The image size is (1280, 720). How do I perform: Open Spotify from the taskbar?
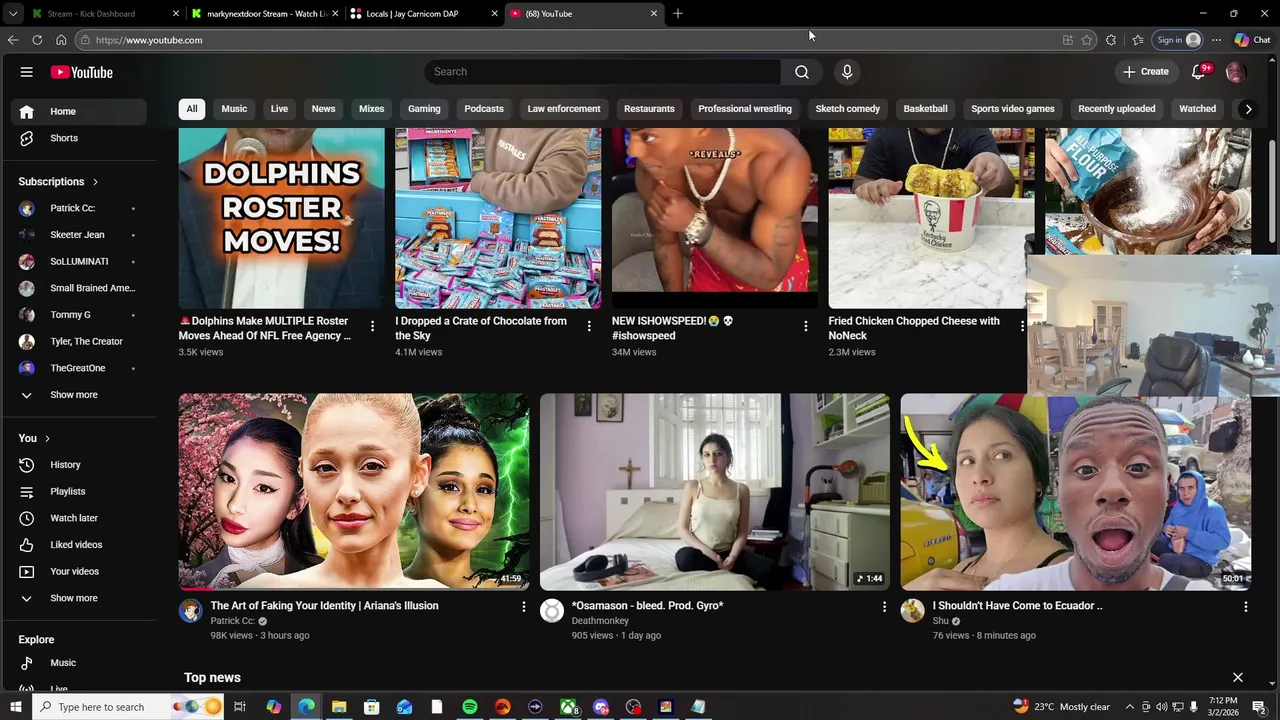470,707
